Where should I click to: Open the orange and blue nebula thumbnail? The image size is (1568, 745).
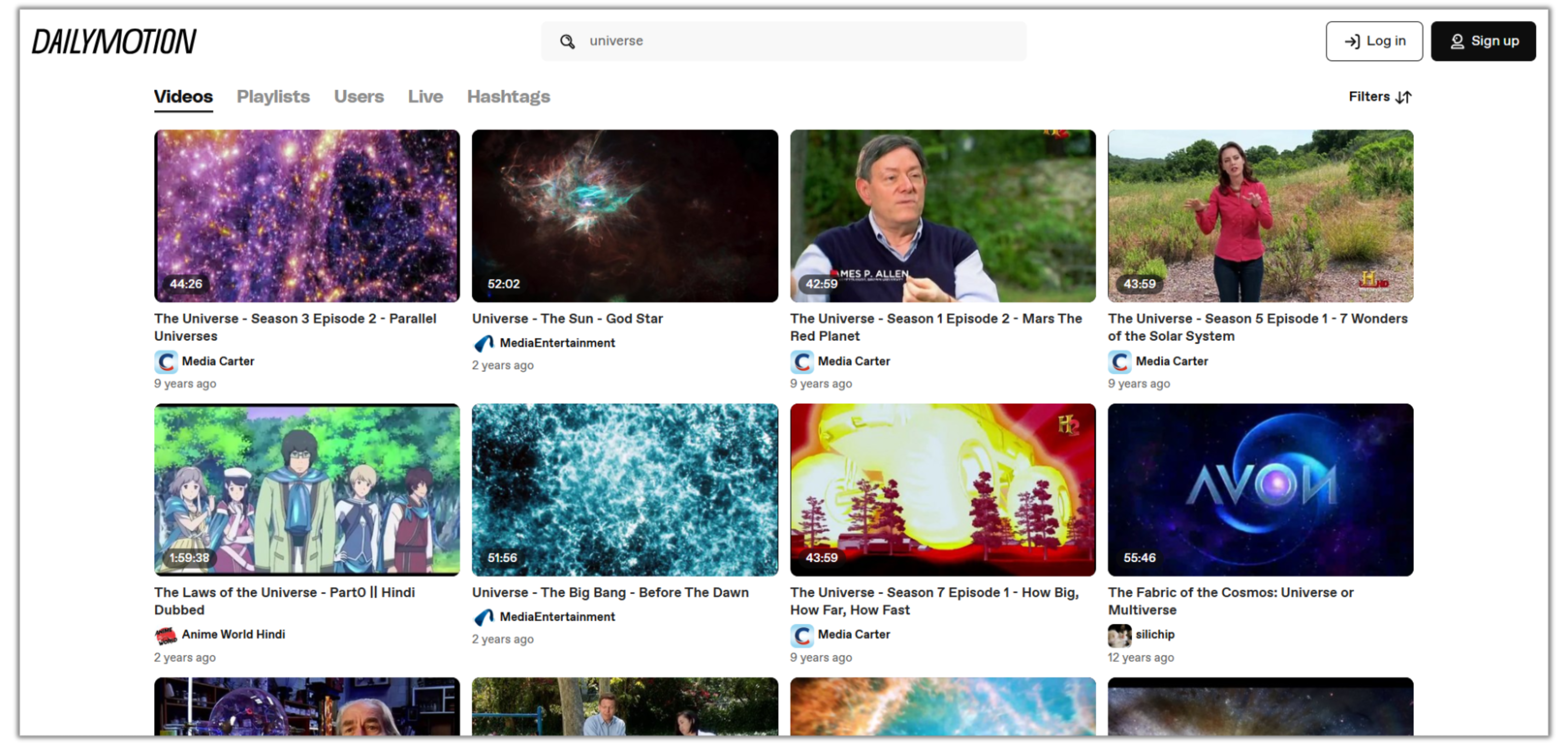[943, 706]
